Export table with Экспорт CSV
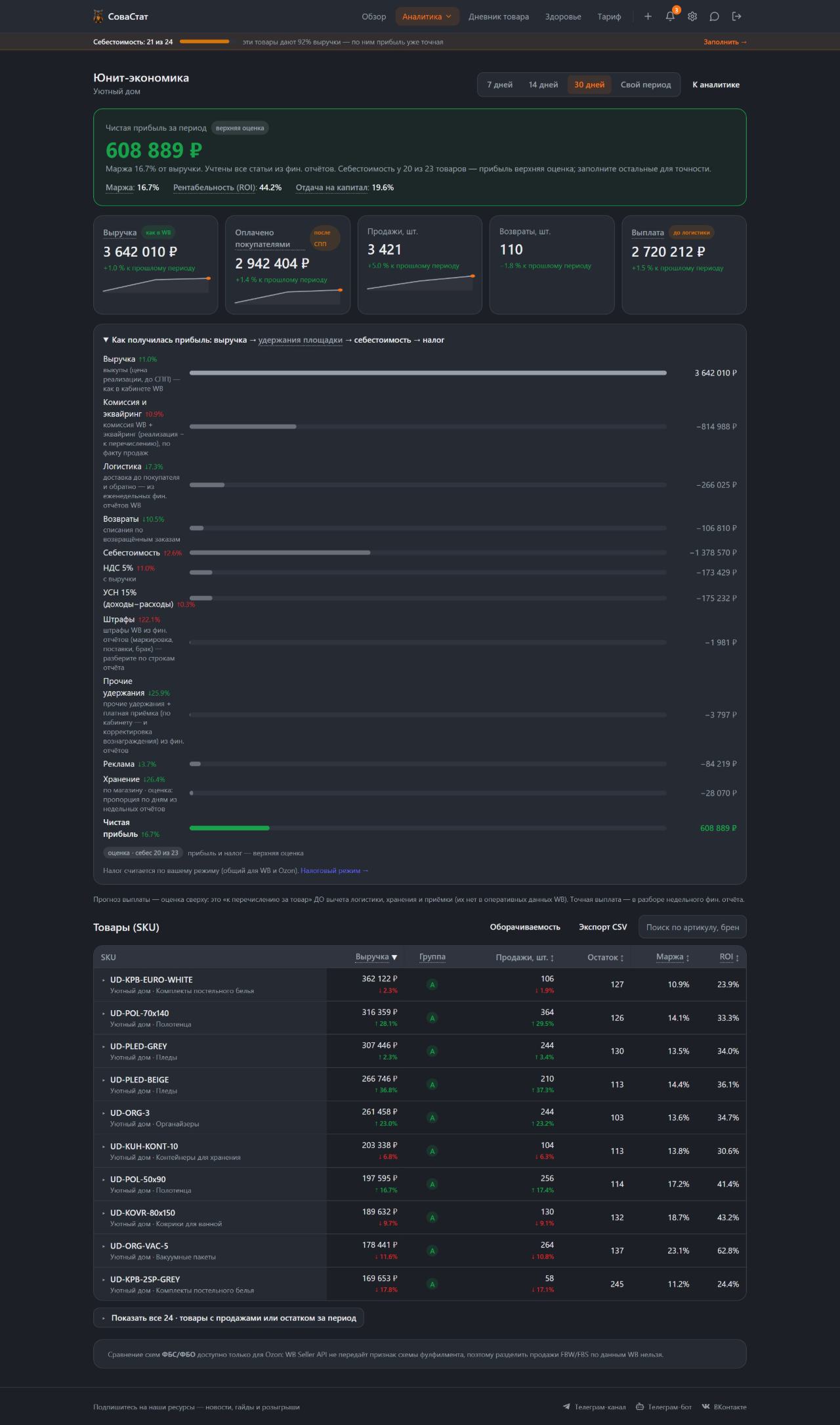The image size is (840, 1425). [602, 927]
